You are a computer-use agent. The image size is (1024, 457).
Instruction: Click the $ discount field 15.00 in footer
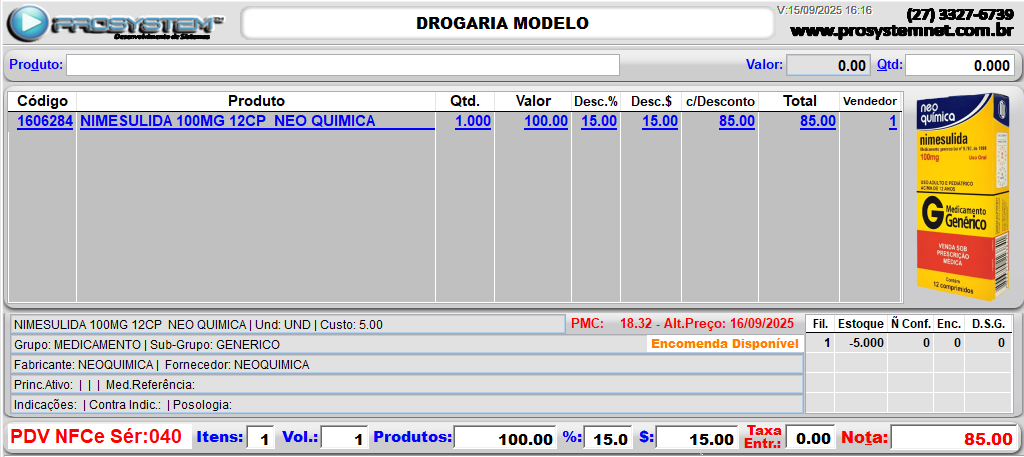pos(698,438)
